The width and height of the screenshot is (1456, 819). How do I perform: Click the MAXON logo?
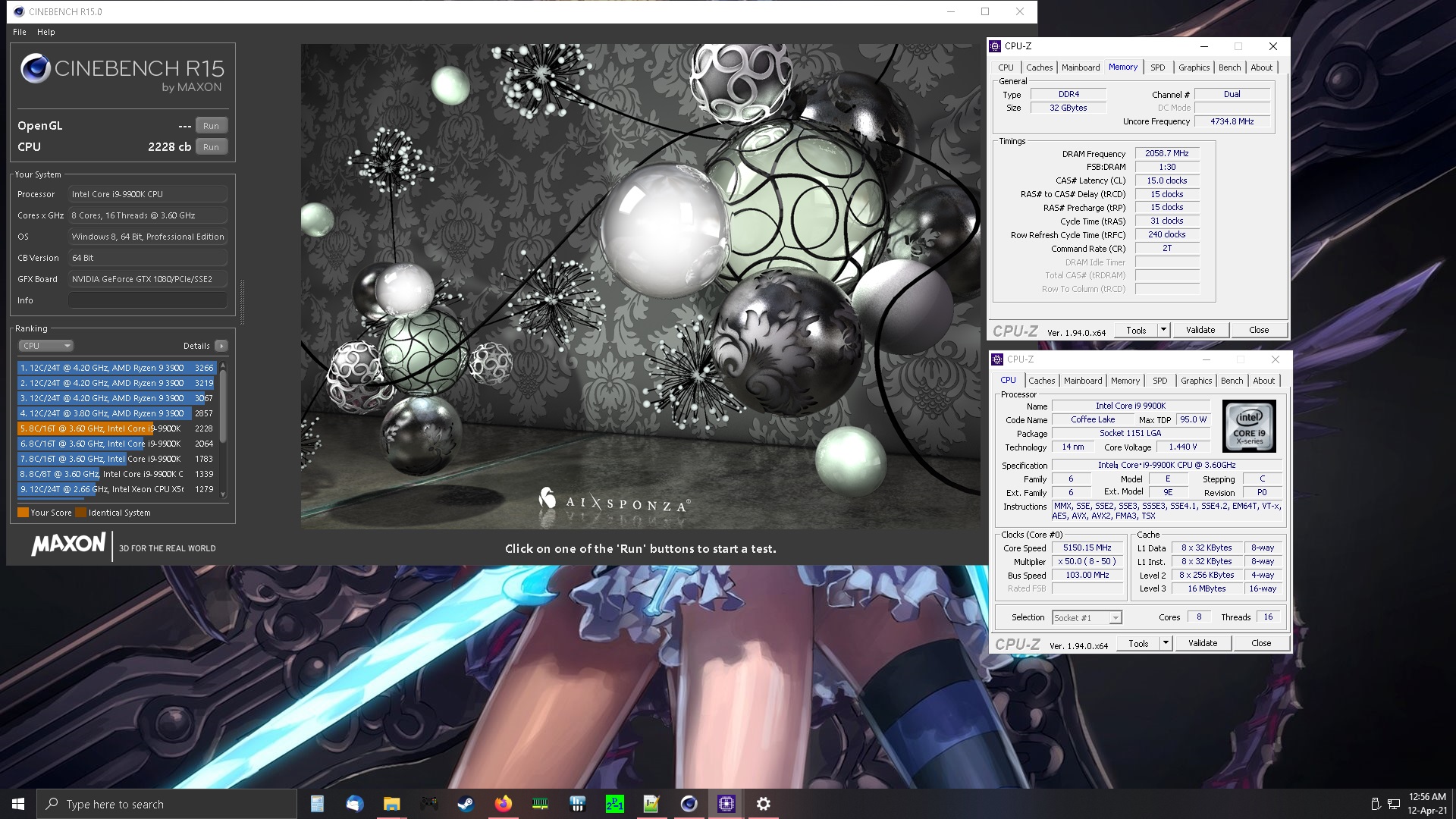(69, 544)
